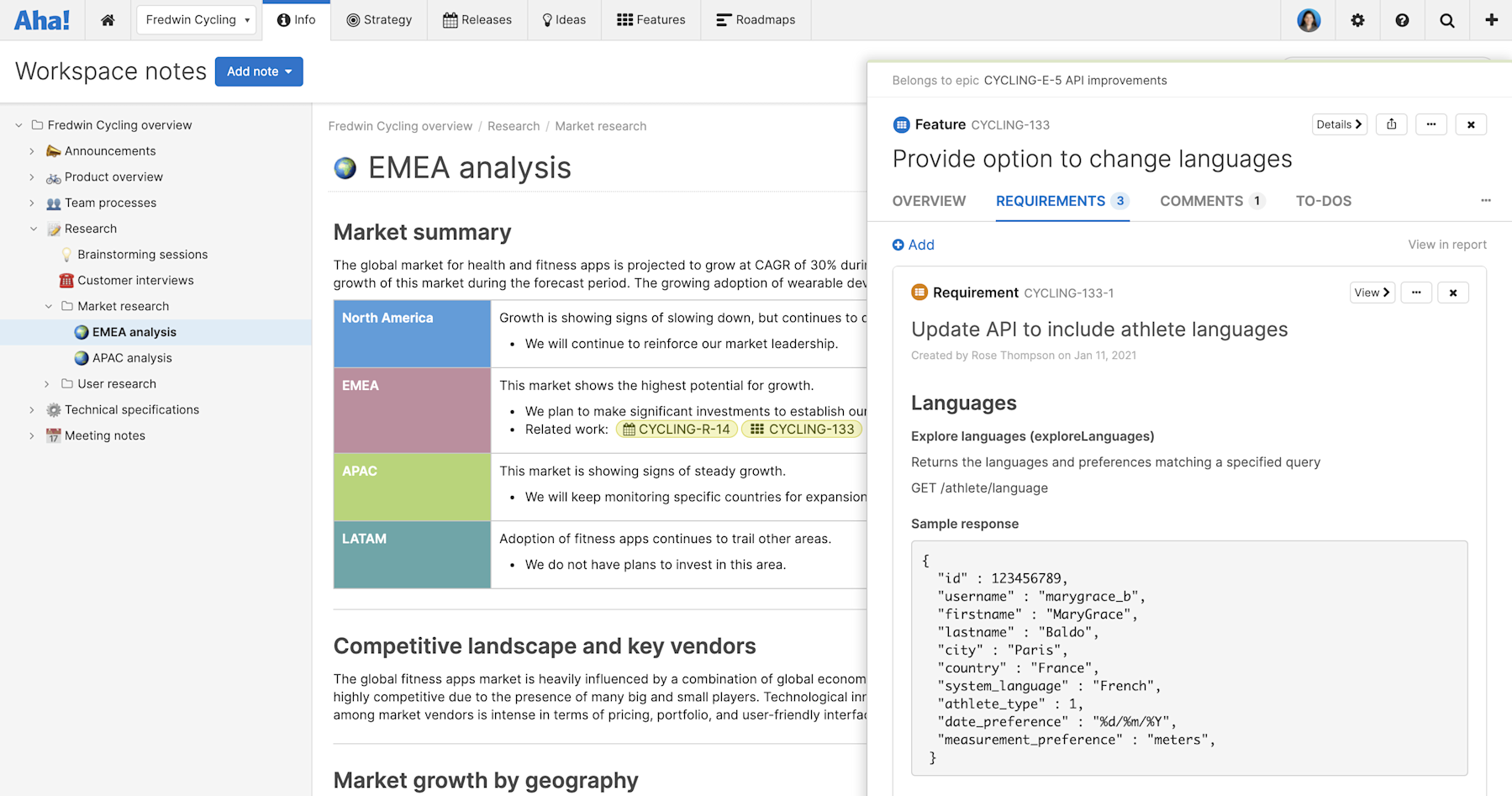
Task: Switch to the TO-DOS tab
Action: click(1323, 201)
